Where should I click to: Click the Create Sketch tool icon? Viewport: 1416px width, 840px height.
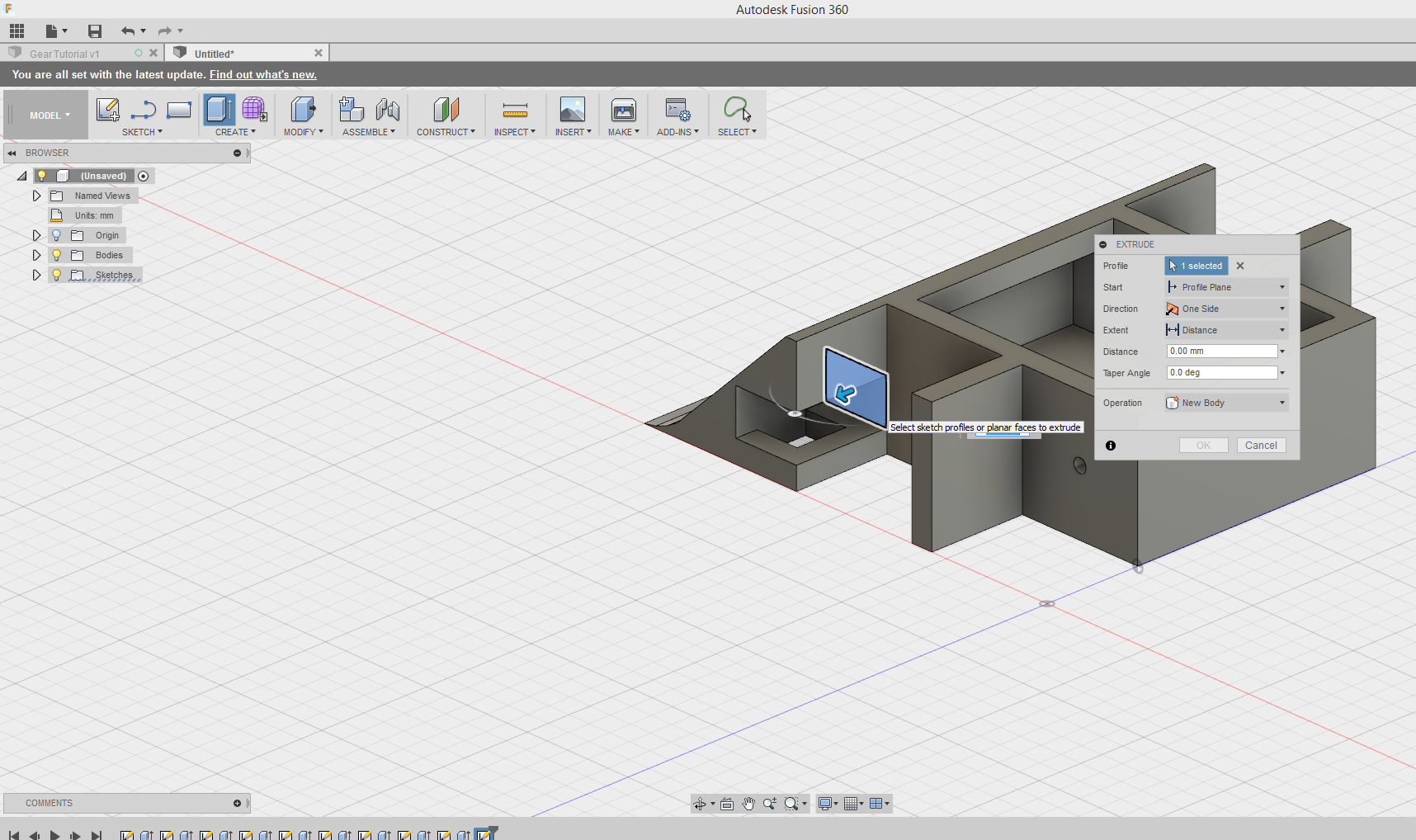pyautogui.click(x=108, y=110)
